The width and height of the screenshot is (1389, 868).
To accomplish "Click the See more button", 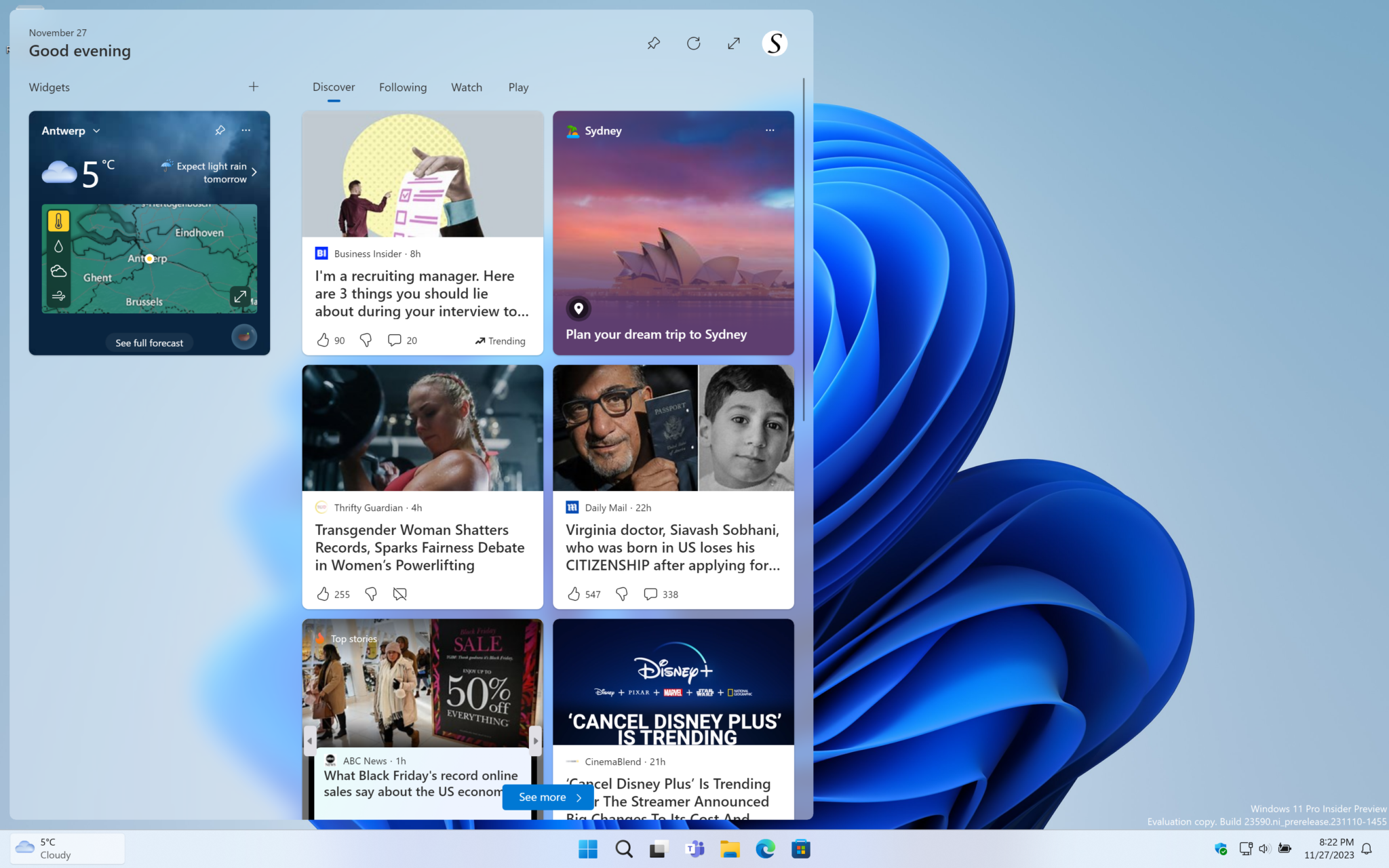I will (547, 797).
